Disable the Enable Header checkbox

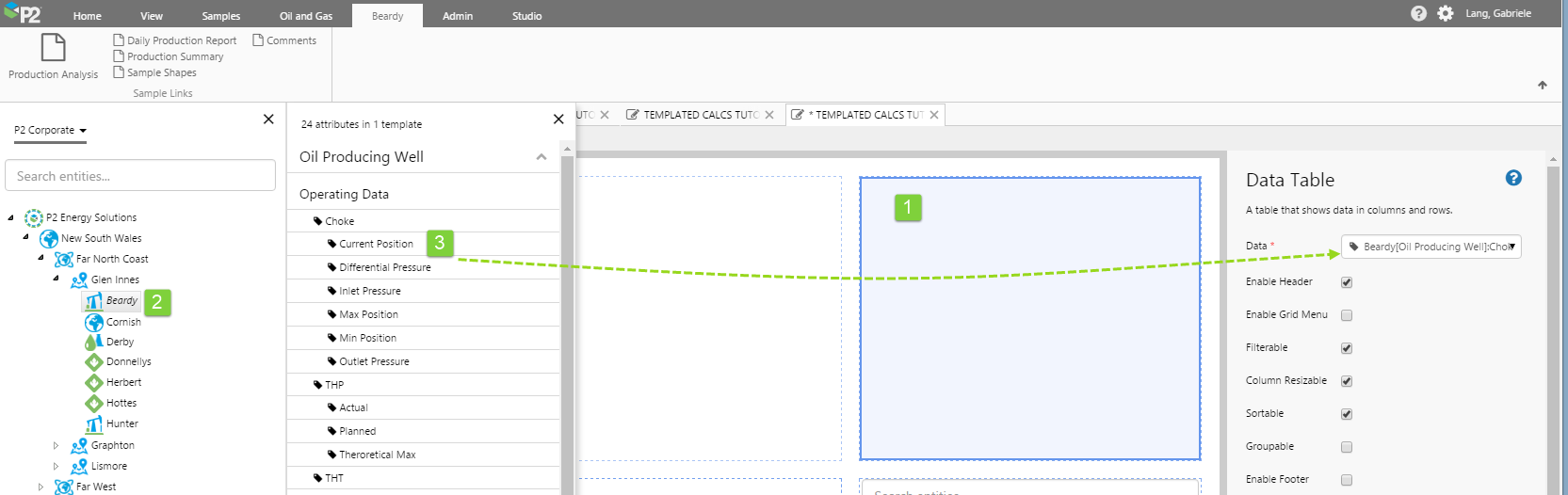[x=1347, y=282]
